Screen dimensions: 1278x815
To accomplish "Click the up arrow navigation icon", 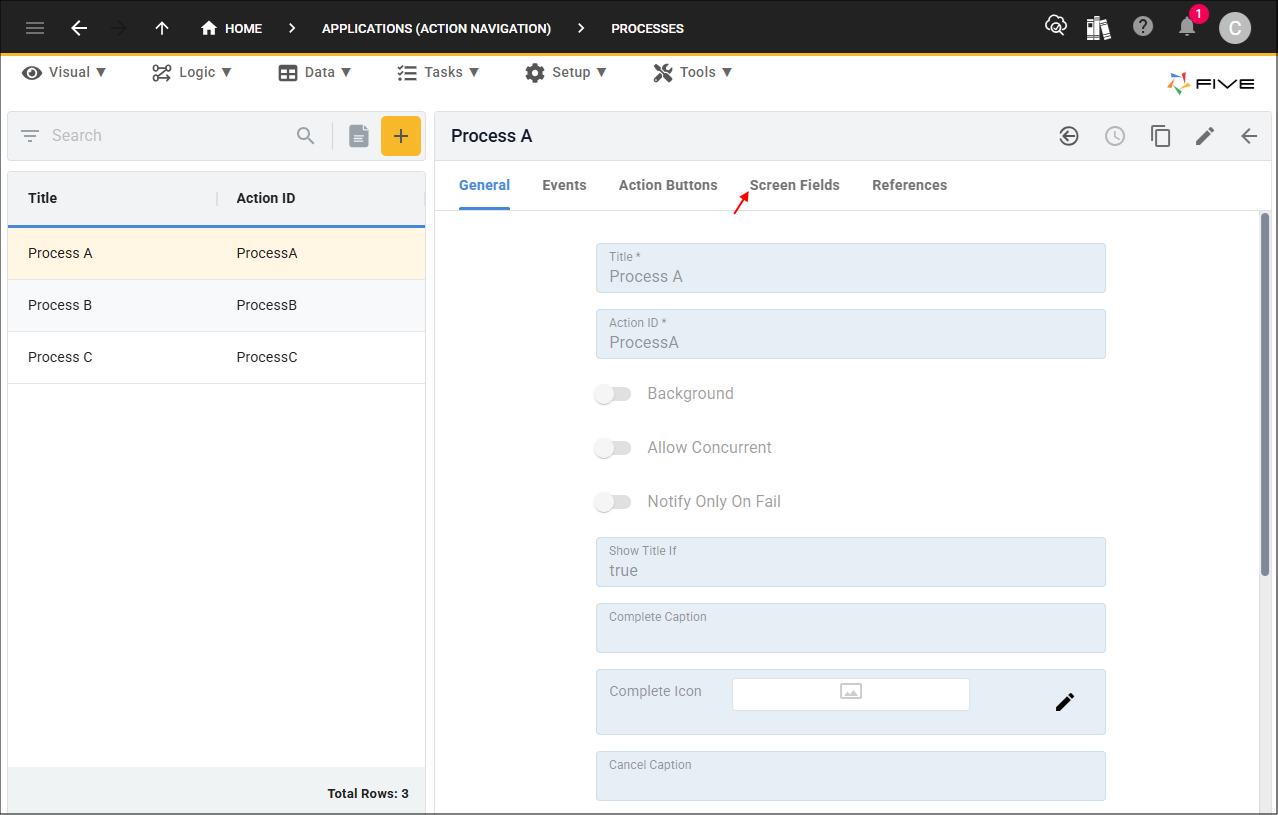I will [162, 28].
